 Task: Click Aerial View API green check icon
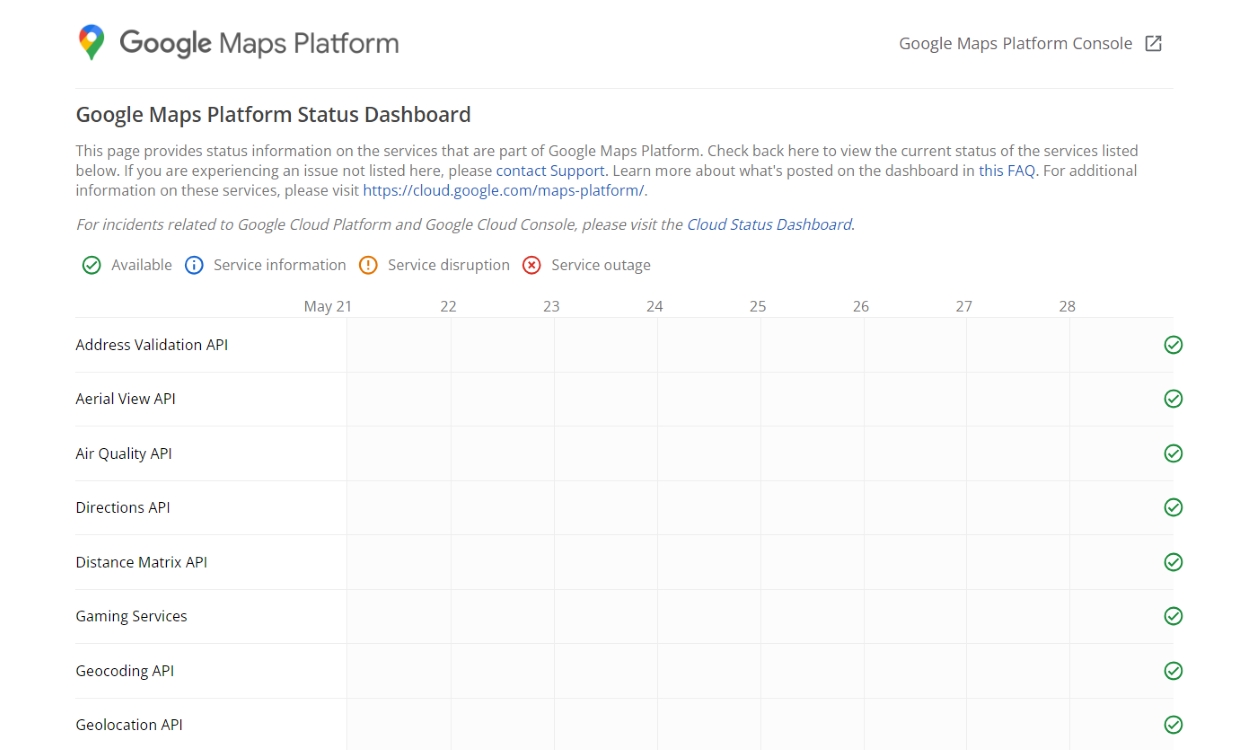click(1173, 398)
